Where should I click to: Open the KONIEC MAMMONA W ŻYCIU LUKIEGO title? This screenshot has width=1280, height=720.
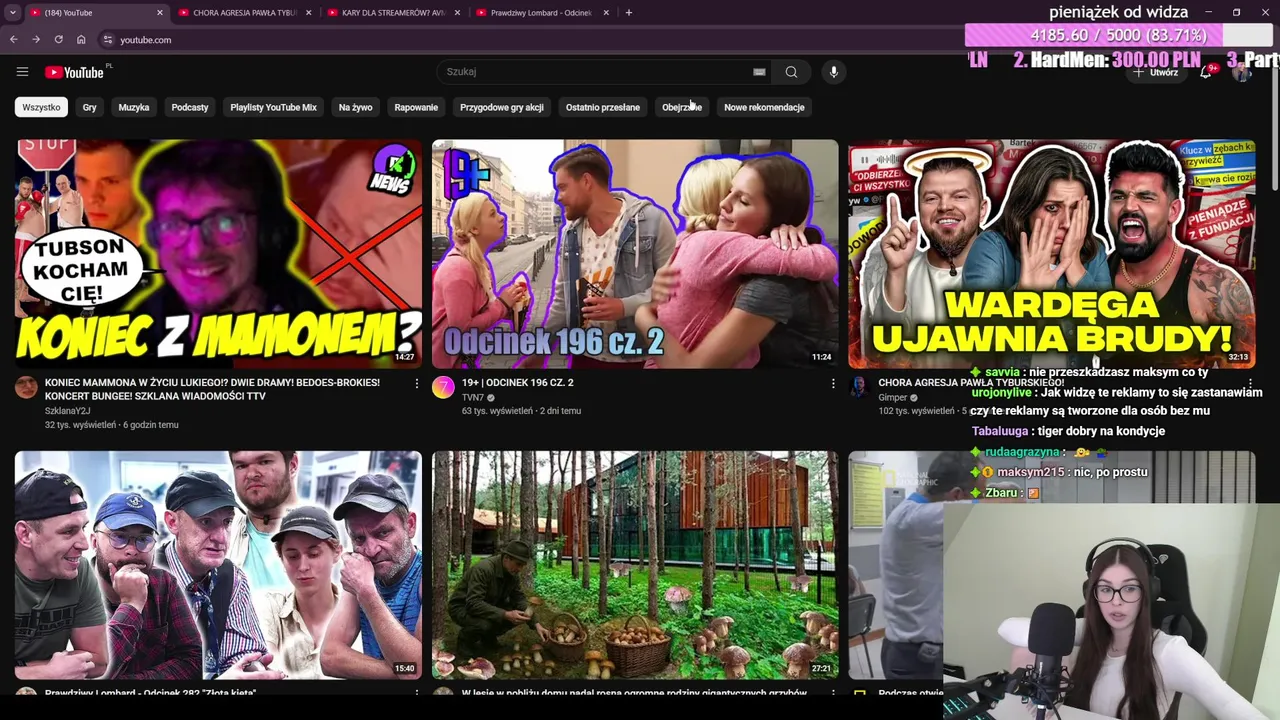coord(212,389)
